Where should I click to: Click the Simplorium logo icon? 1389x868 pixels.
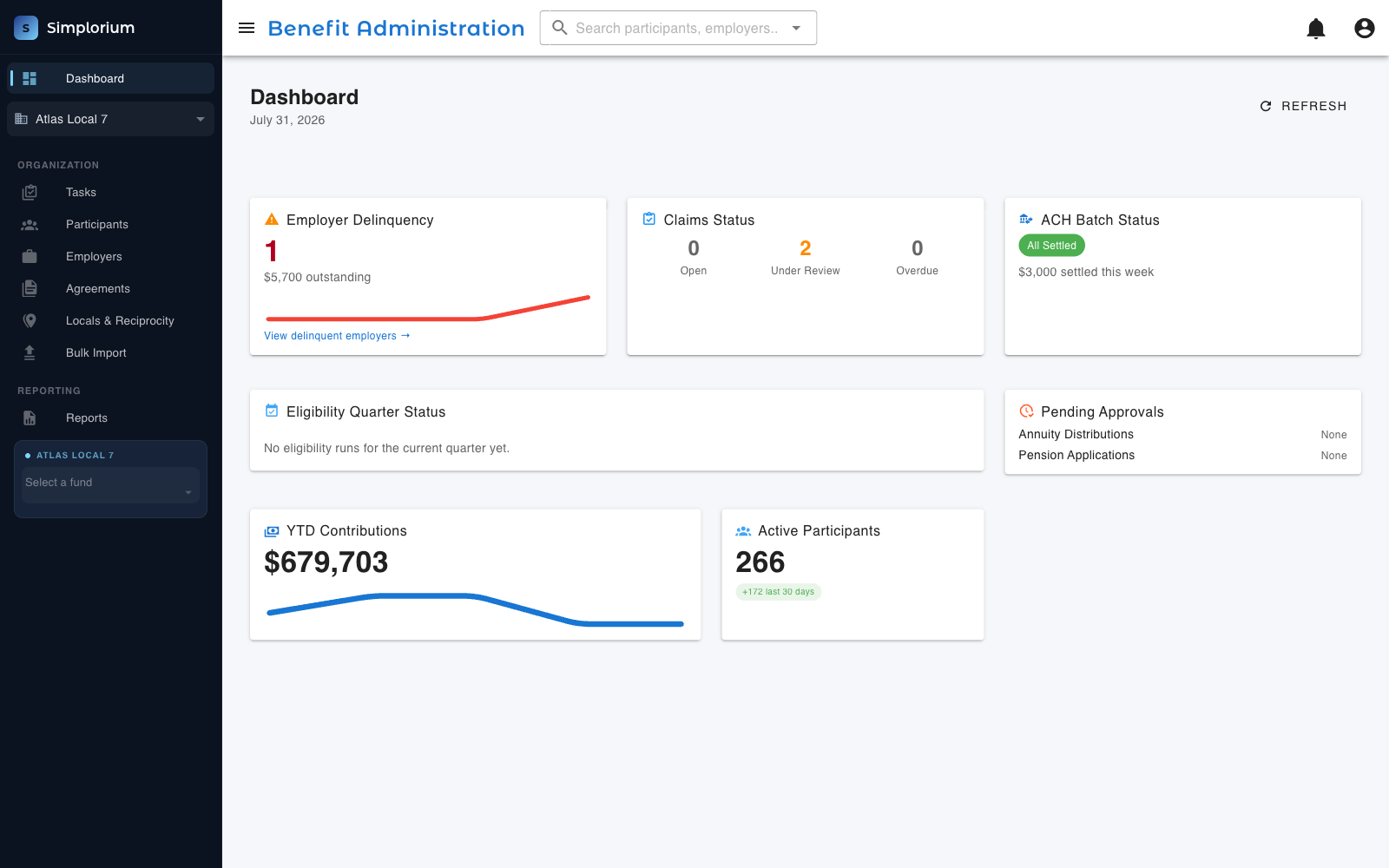tap(26, 28)
